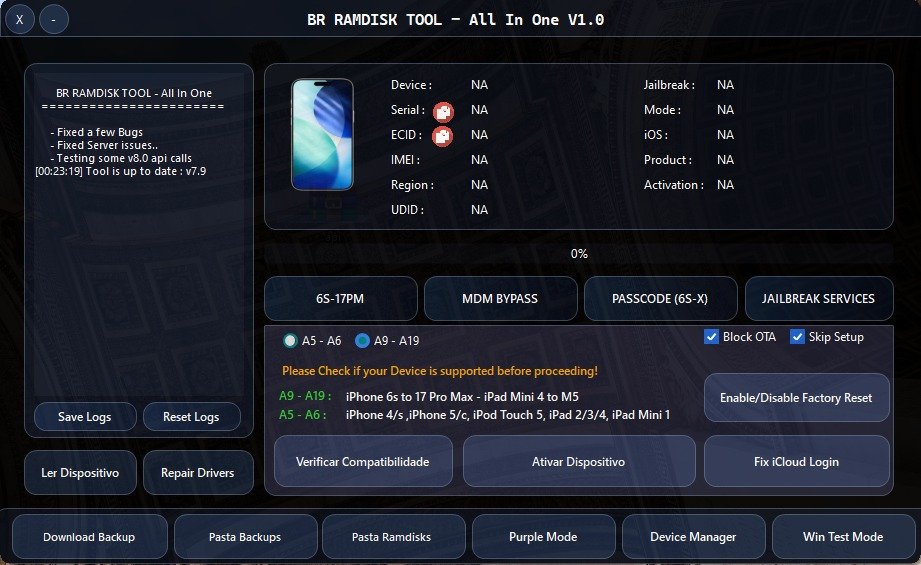Open Pasta Backups folder
Viewport: 921px width, 565px height.
tap(246, 537)
